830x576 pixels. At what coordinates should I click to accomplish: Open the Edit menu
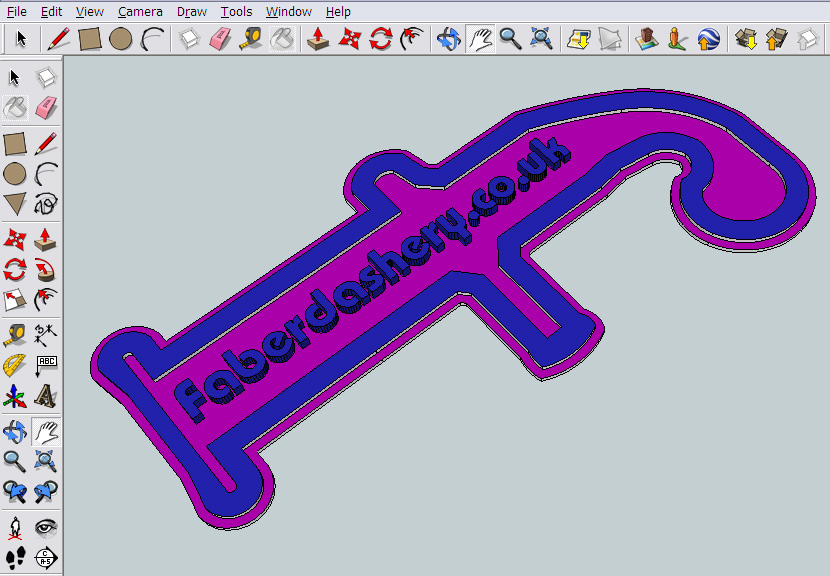coord(51,12)
